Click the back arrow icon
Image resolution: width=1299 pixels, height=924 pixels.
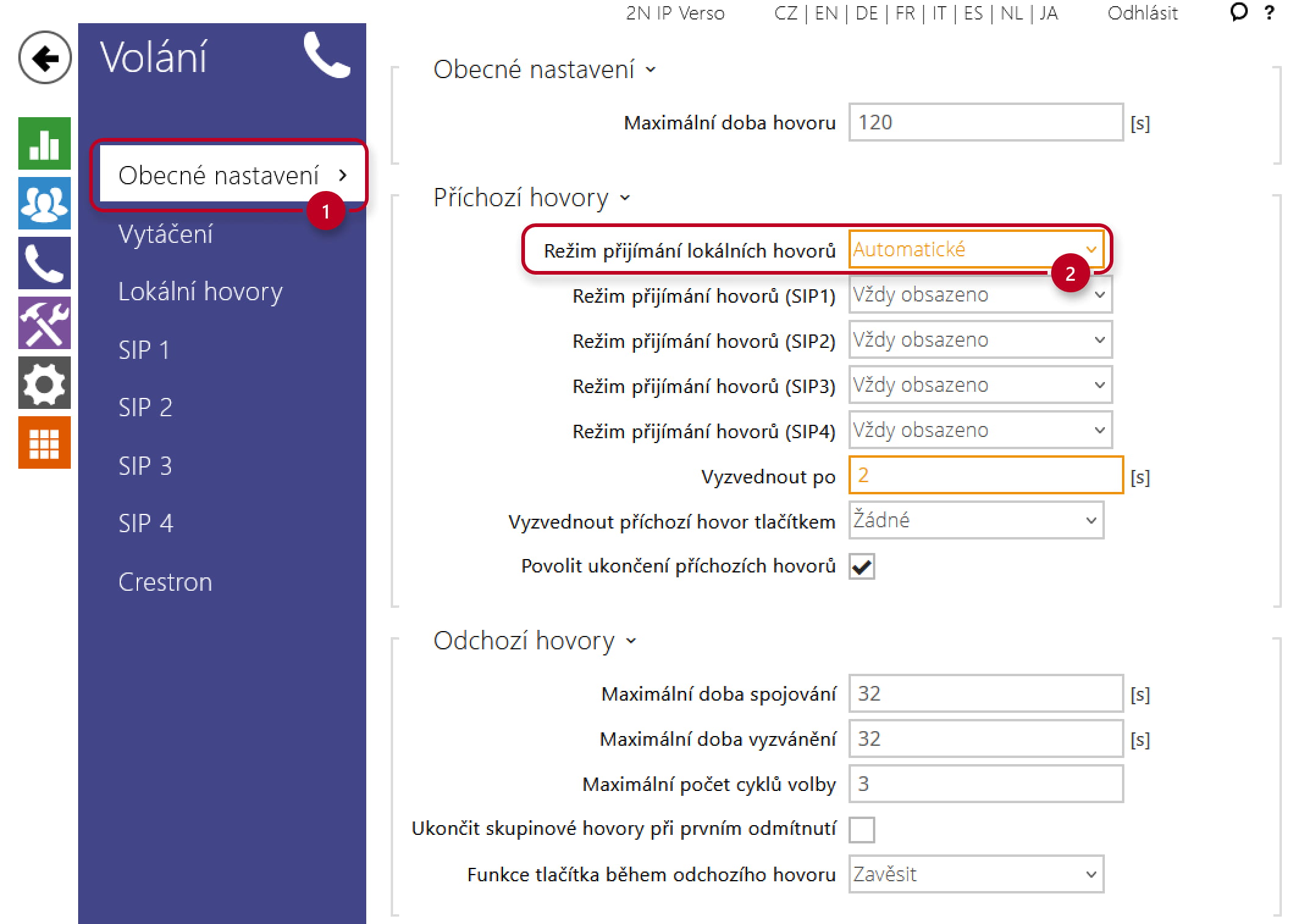[45, 58]
